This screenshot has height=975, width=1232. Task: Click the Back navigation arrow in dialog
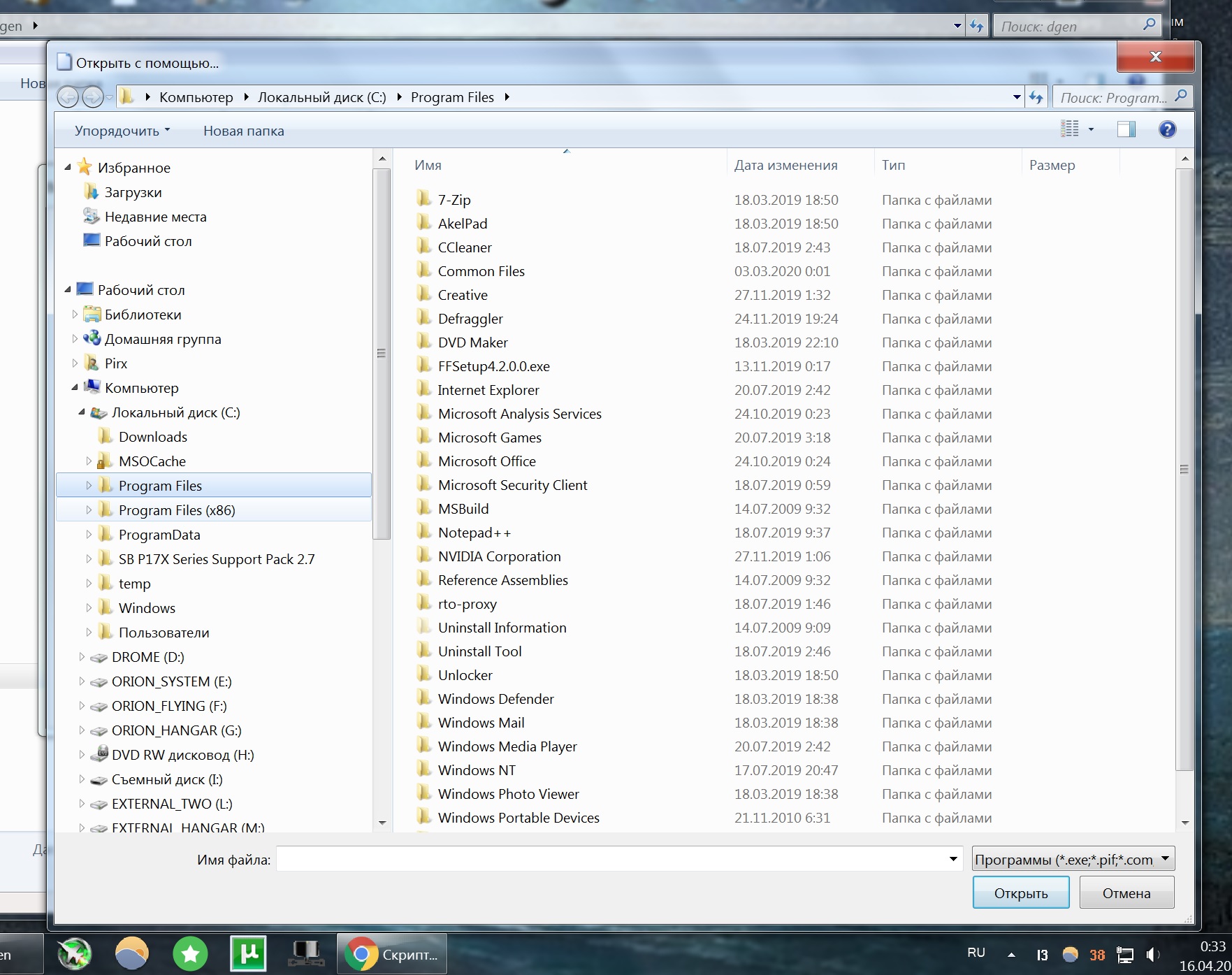point(68,97)
